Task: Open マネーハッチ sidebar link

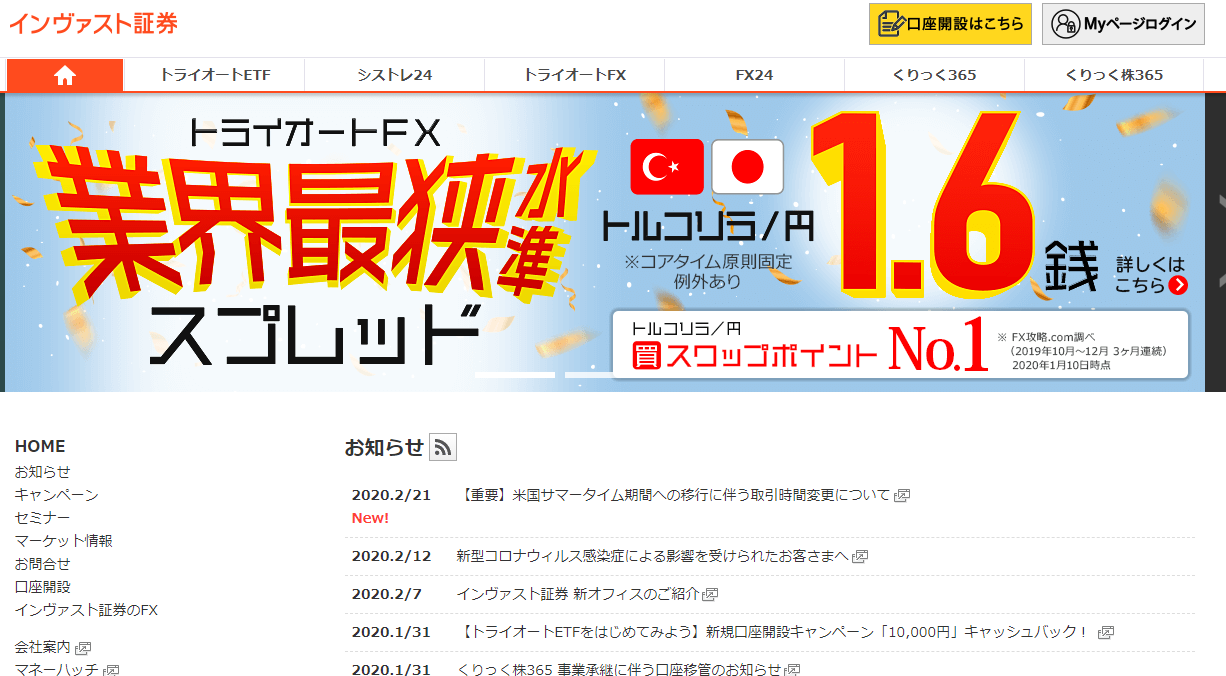Action: 57,670
